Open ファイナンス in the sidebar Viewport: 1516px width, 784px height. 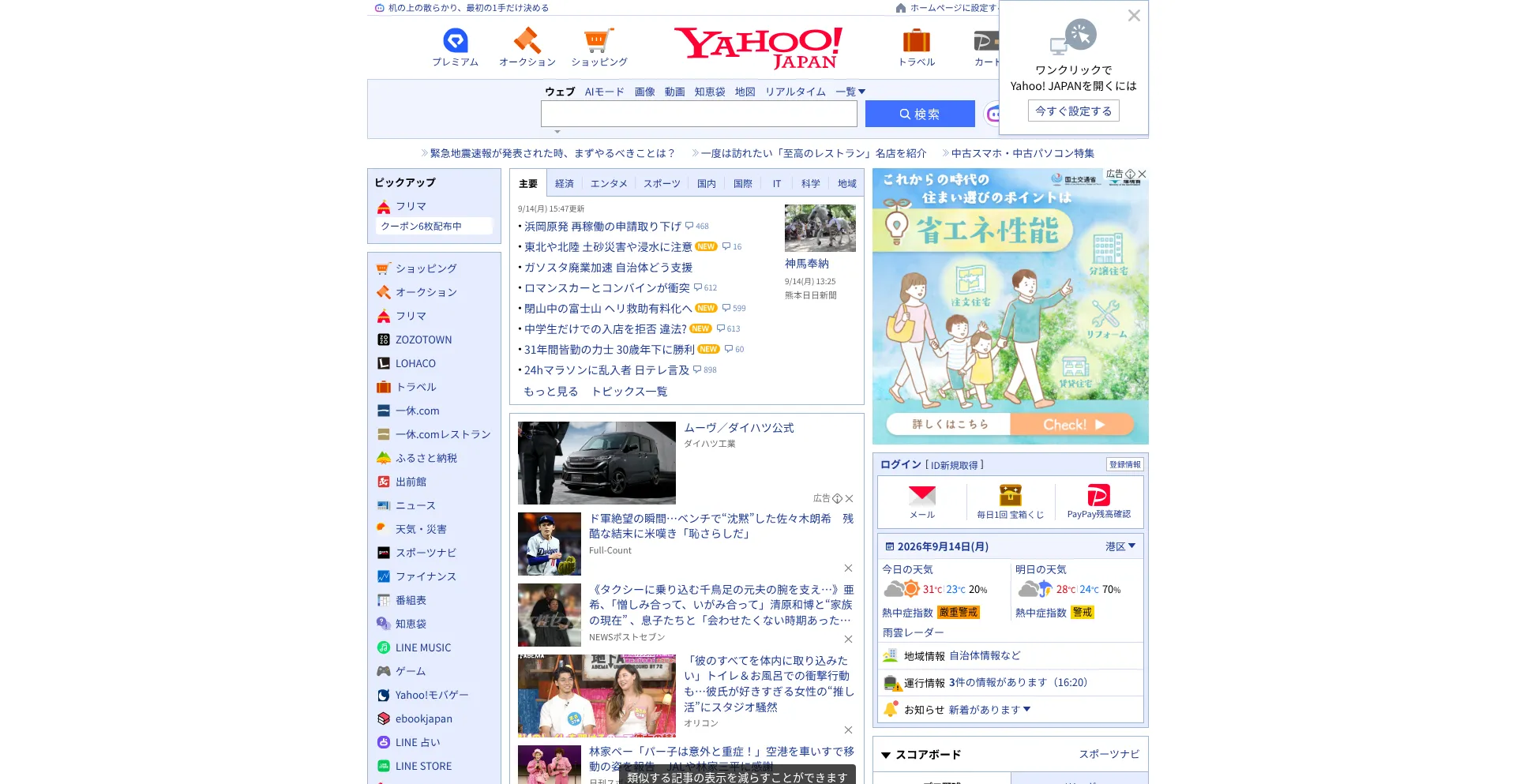(x=426, y=576)
